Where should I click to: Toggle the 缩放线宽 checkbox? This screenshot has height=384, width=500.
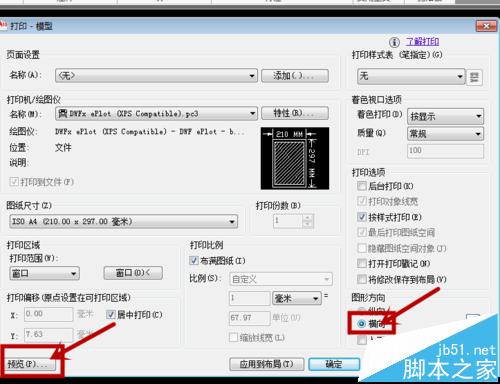point(233,337)
